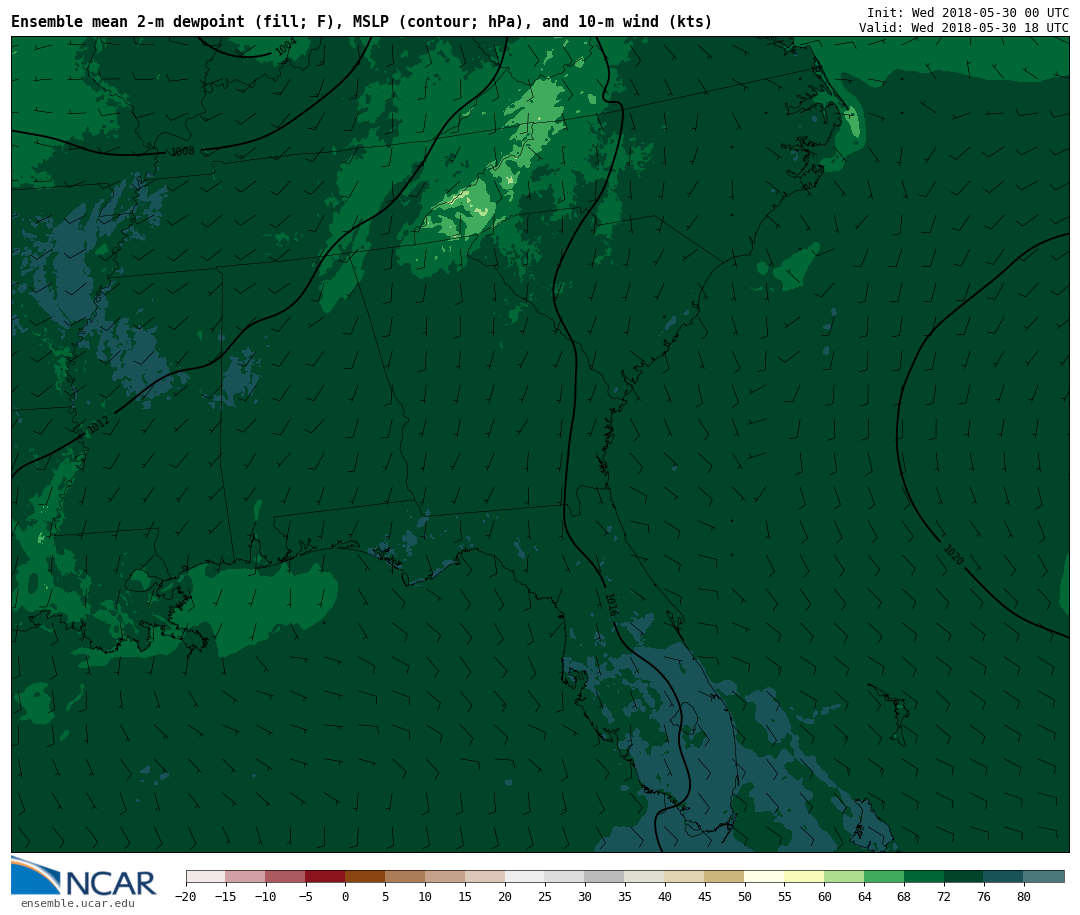Pick the tan swatch between 10 and 15

coord(445,876)
